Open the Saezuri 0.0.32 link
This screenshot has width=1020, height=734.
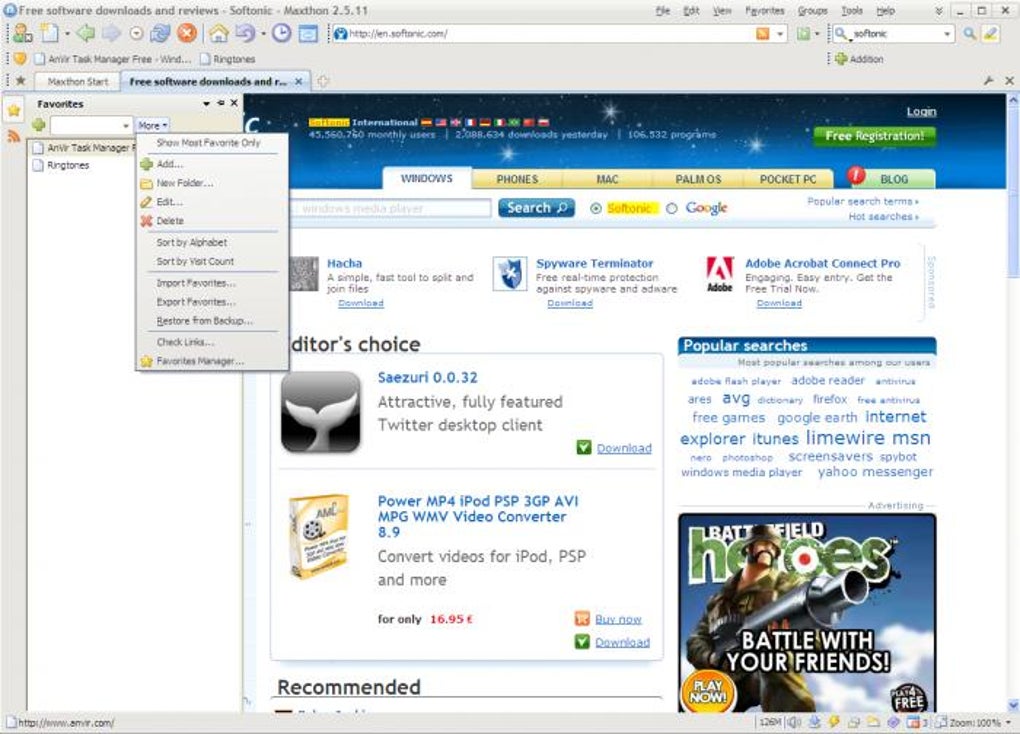point(427,377)
